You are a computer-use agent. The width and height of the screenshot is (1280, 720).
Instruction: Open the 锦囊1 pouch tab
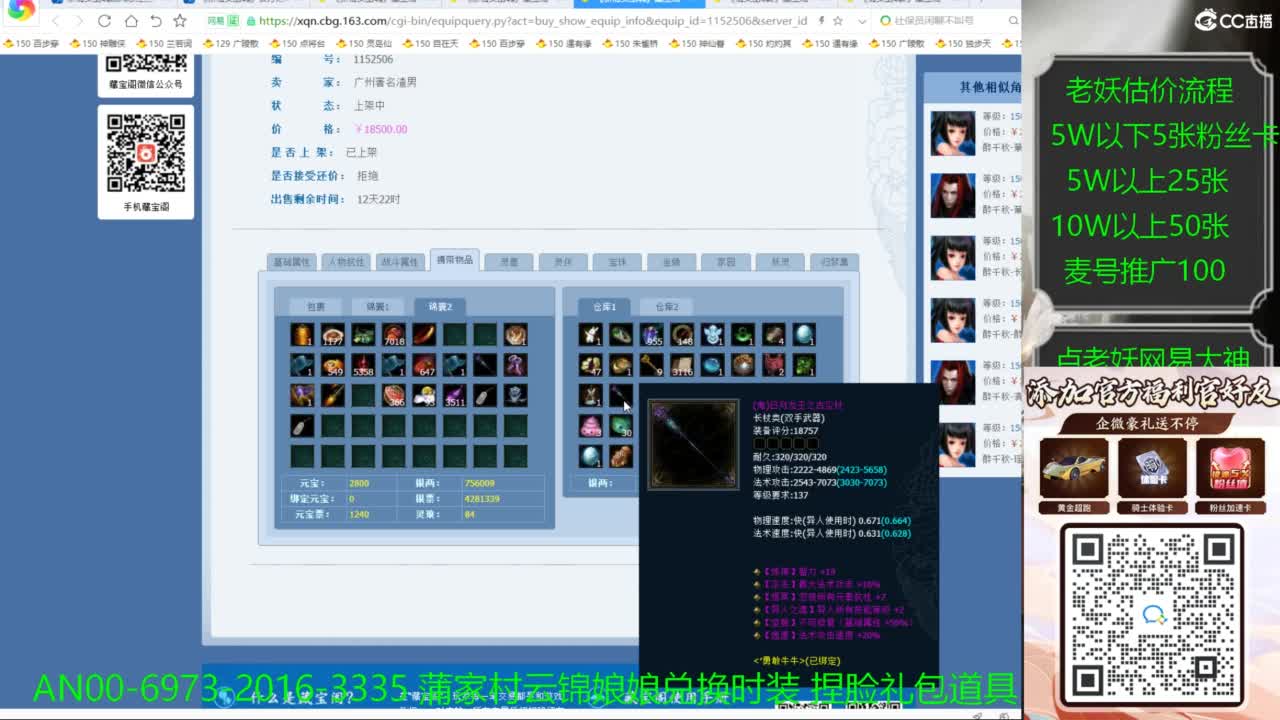coord(377,307)
